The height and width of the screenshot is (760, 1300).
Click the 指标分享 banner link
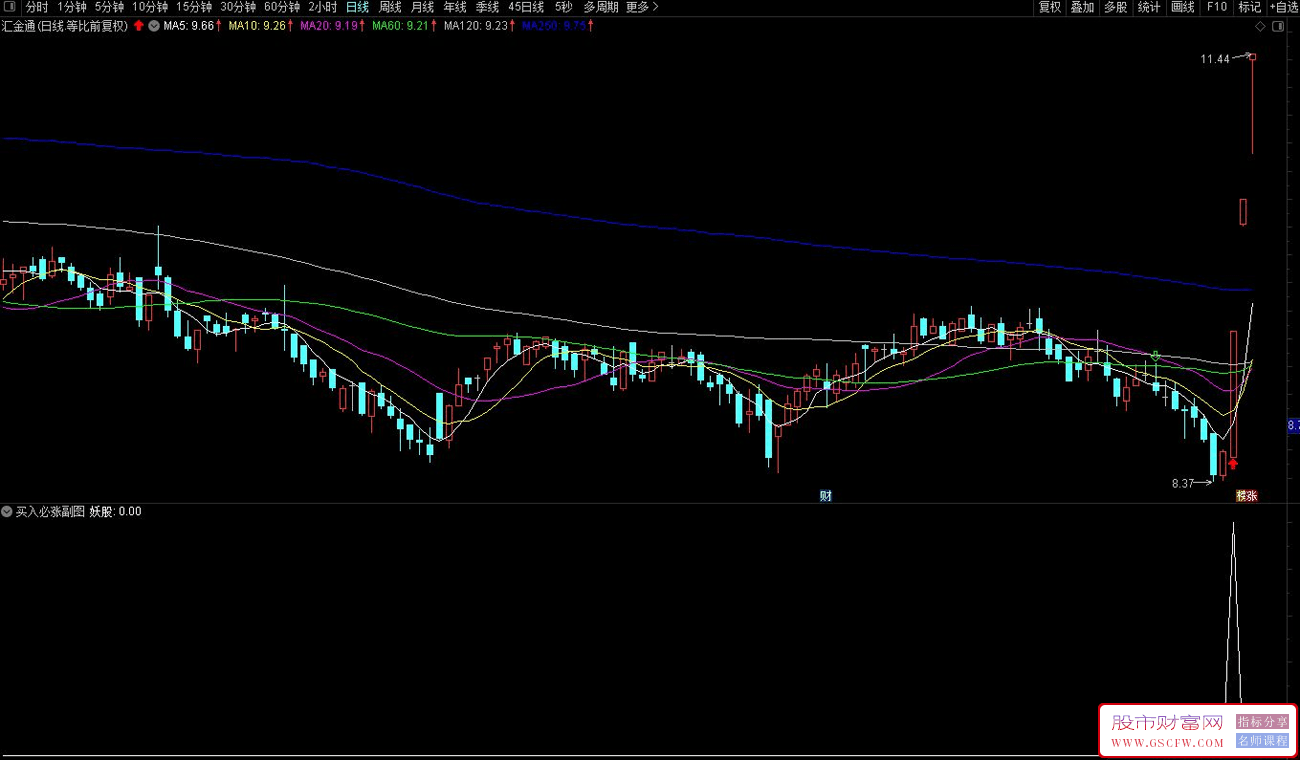(x=1263, y=722)
